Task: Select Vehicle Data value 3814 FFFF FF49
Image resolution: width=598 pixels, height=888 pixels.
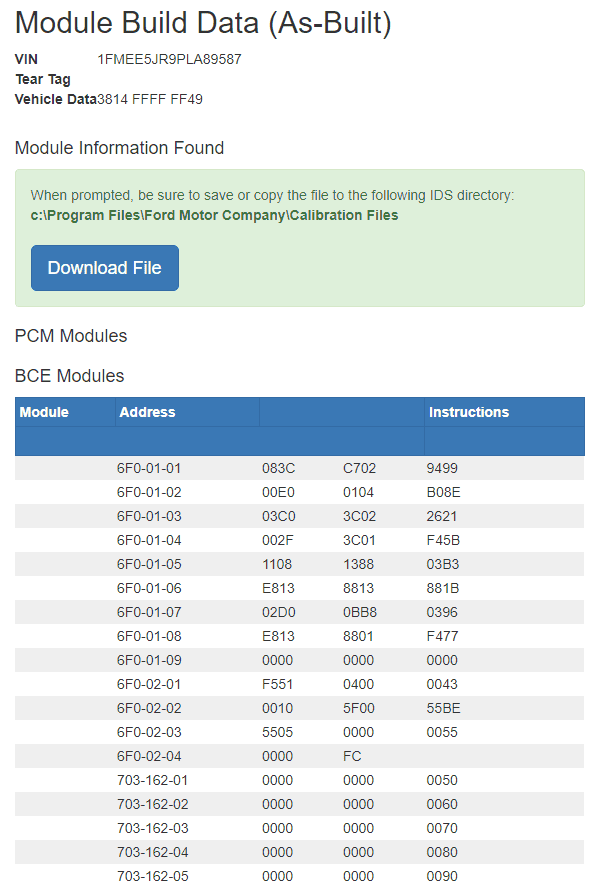Action: tap(150, 100)
